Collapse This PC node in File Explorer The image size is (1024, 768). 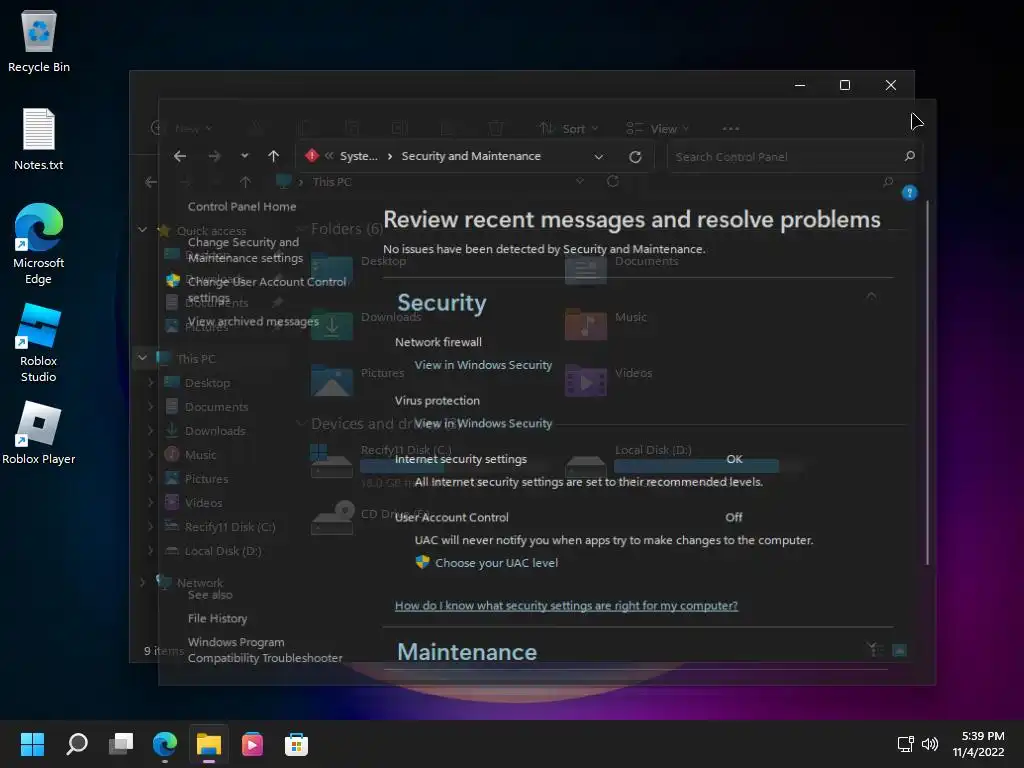point(142,358)
